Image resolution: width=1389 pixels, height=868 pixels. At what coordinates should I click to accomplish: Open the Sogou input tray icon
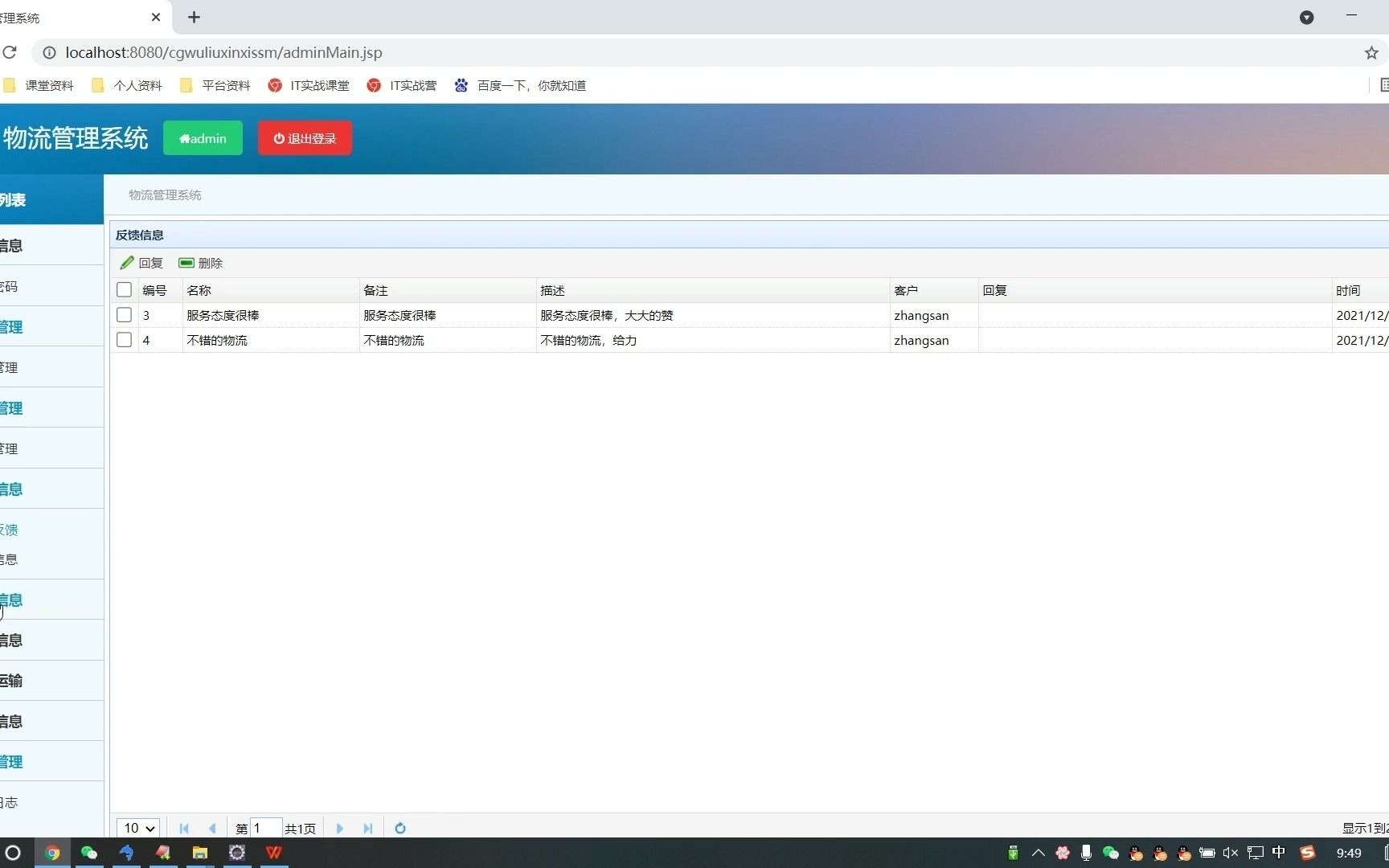pos(1308,853)
